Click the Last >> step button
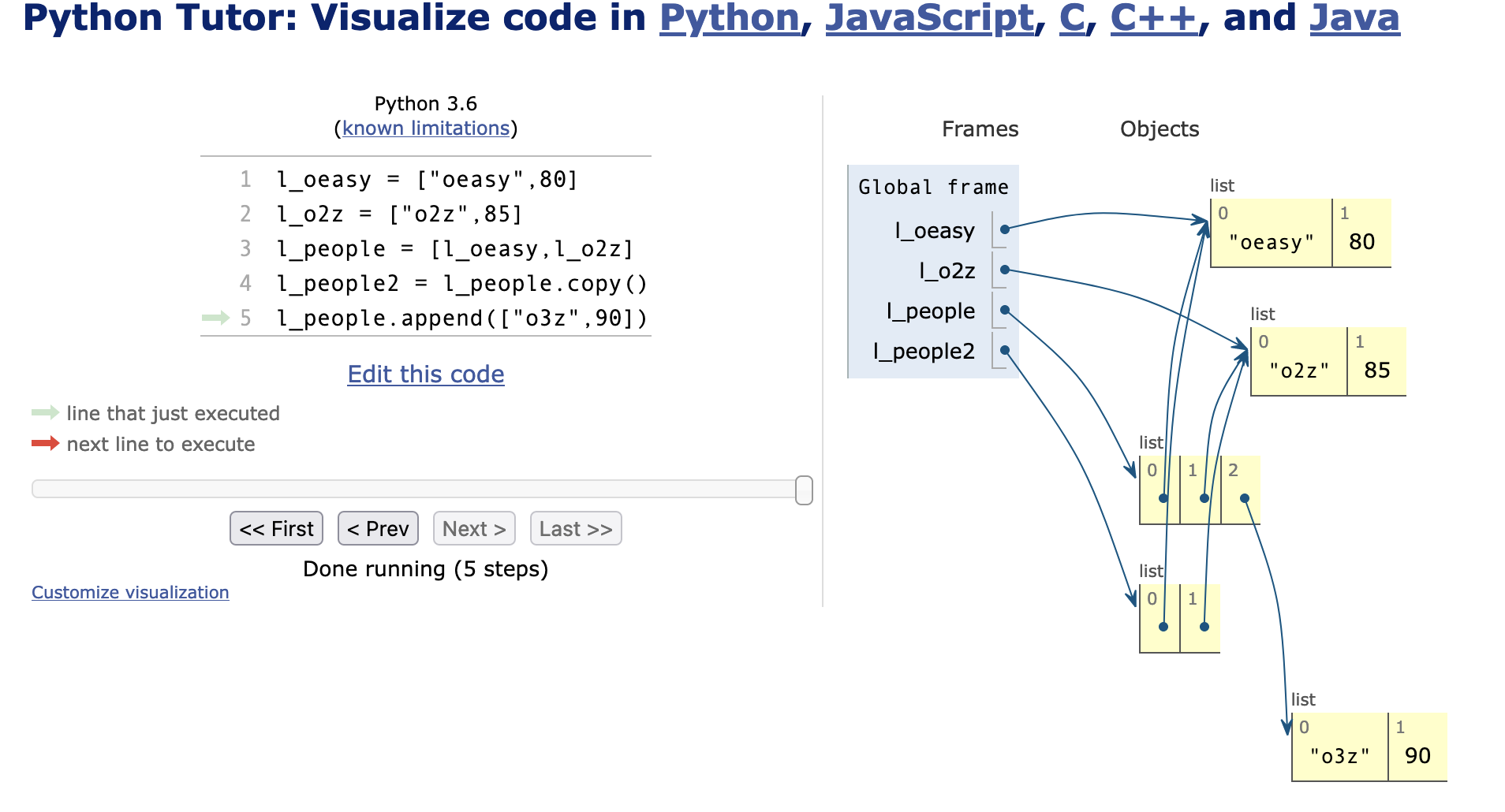This screenshot has height=812, width=1505. click(x=576, y=528)
